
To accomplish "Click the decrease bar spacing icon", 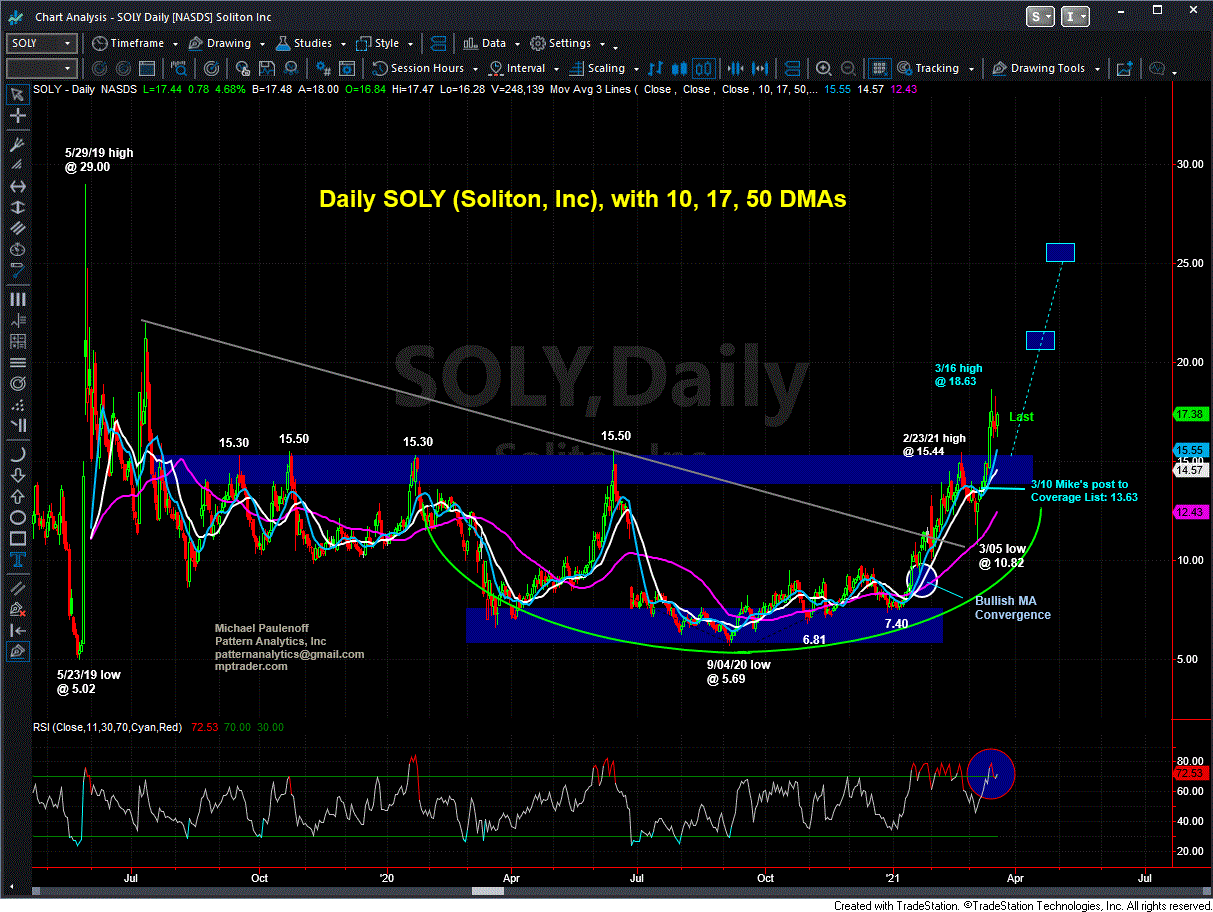I will pyautogui.click(x=735, y=68).
